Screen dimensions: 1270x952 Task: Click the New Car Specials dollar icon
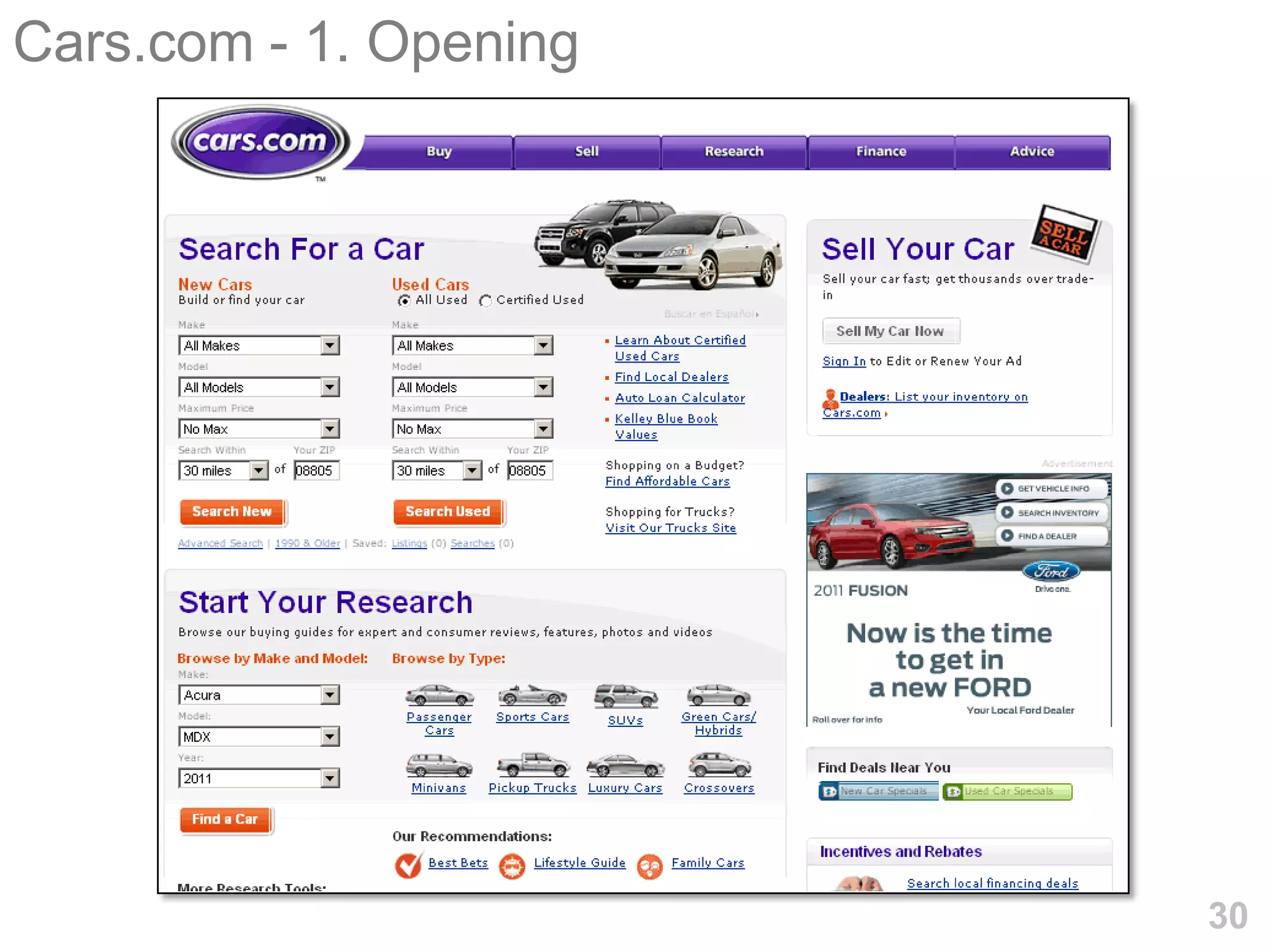coord(830,791)
